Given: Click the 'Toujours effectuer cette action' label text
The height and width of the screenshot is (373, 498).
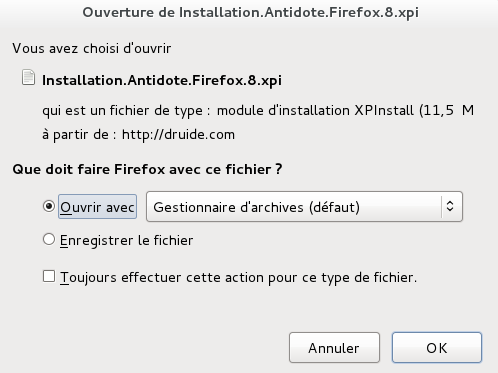Looking at the screenshot, I should pyautogui.click(x=239, y=277).
